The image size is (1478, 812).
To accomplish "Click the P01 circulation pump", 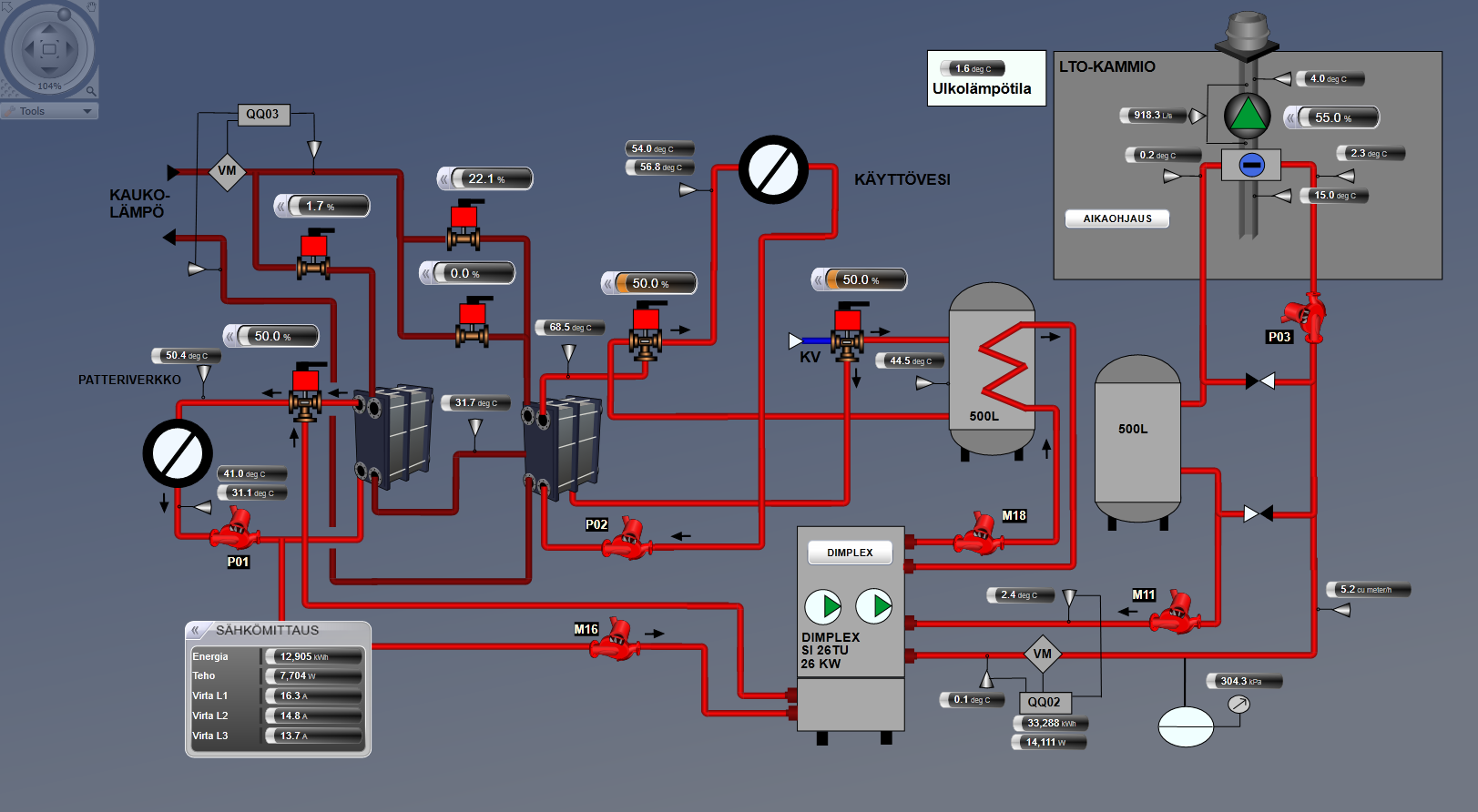I will click(236, 529).
